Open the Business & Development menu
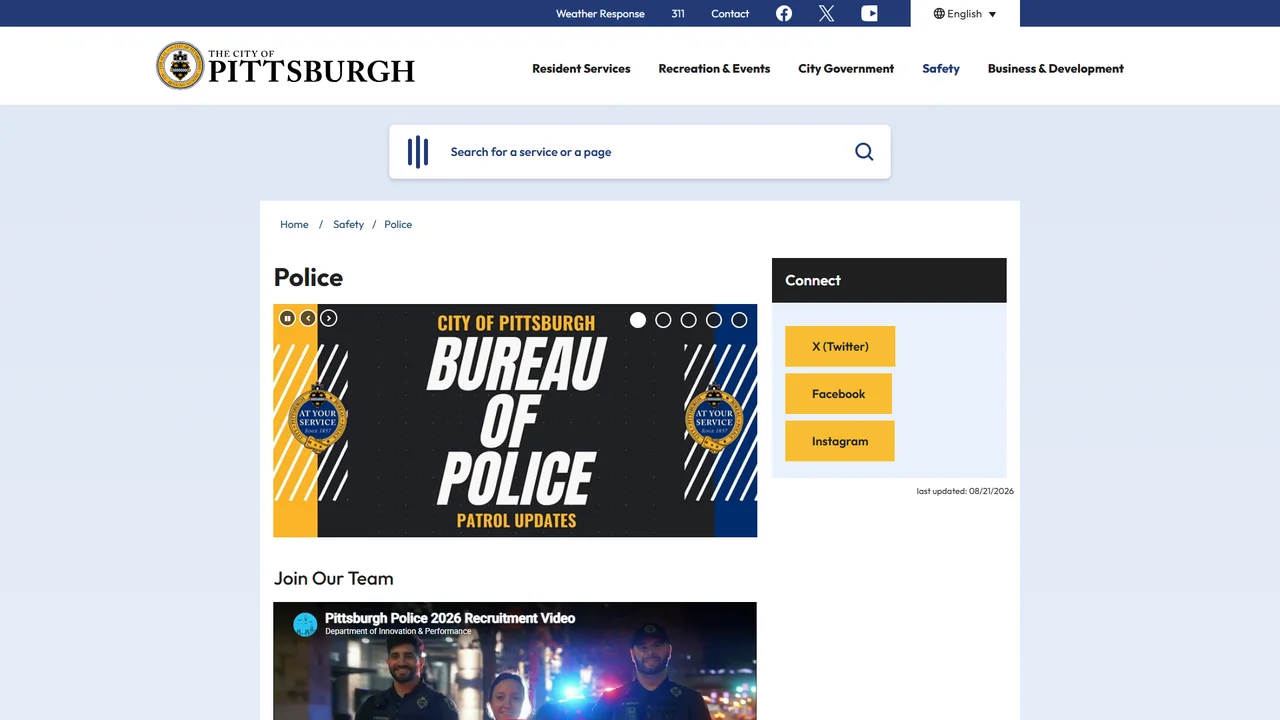Image resolution: width=1280 pixels, height=720 pixels. [1056, 69]
